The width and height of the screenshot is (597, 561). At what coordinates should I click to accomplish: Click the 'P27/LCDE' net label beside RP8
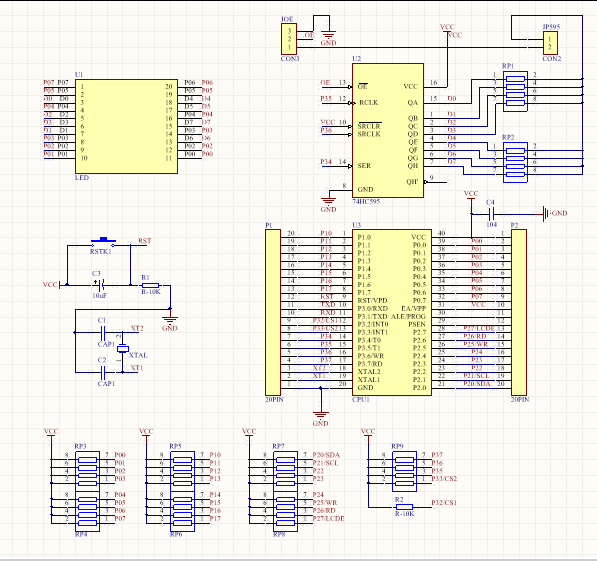pyautogui.click(x=329, y=518)
